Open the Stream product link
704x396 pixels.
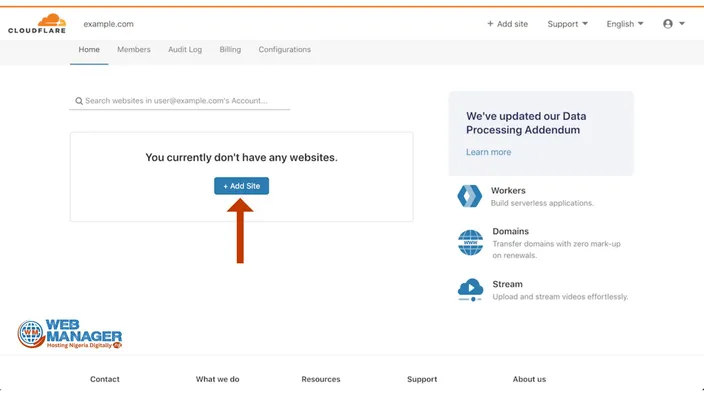(x=507, y=284)
